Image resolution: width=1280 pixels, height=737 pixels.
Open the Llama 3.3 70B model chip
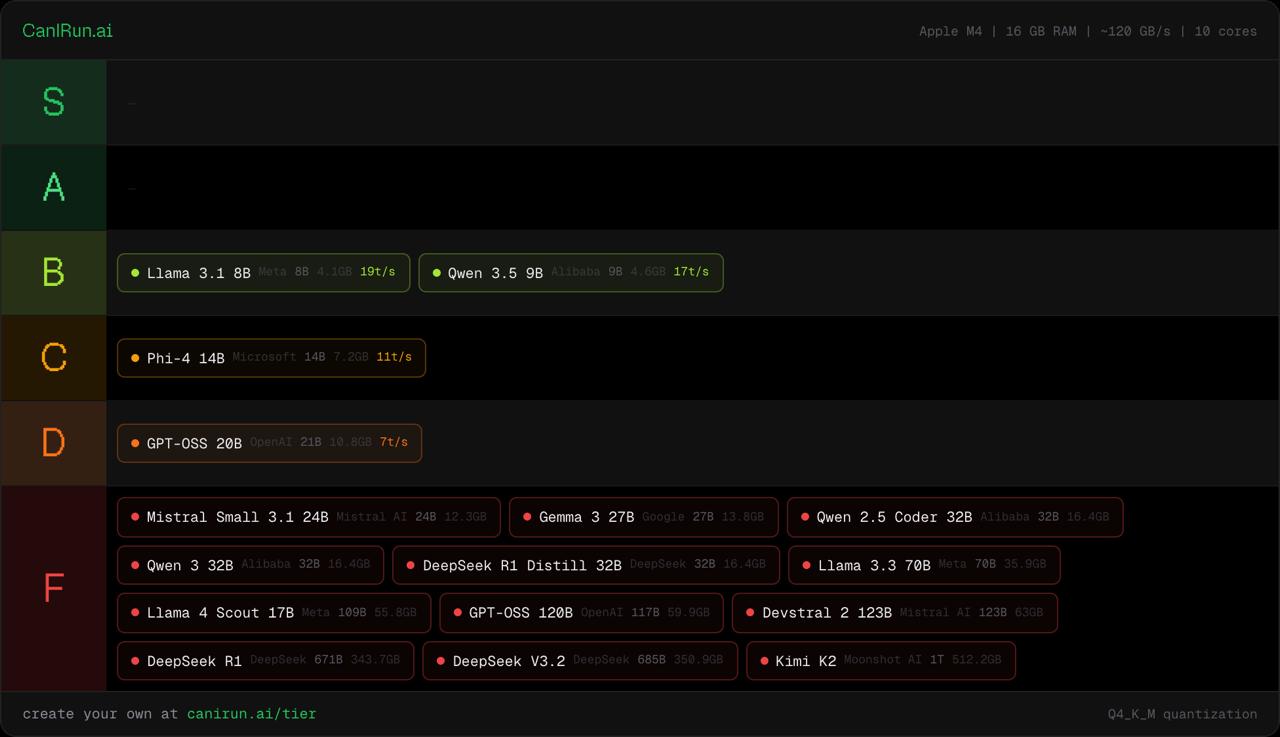point(923,565)
